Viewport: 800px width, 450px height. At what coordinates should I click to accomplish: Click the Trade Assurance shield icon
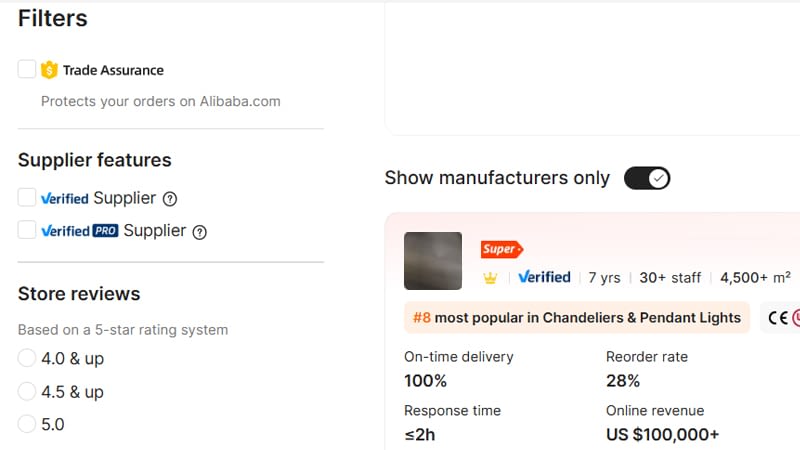50,70
